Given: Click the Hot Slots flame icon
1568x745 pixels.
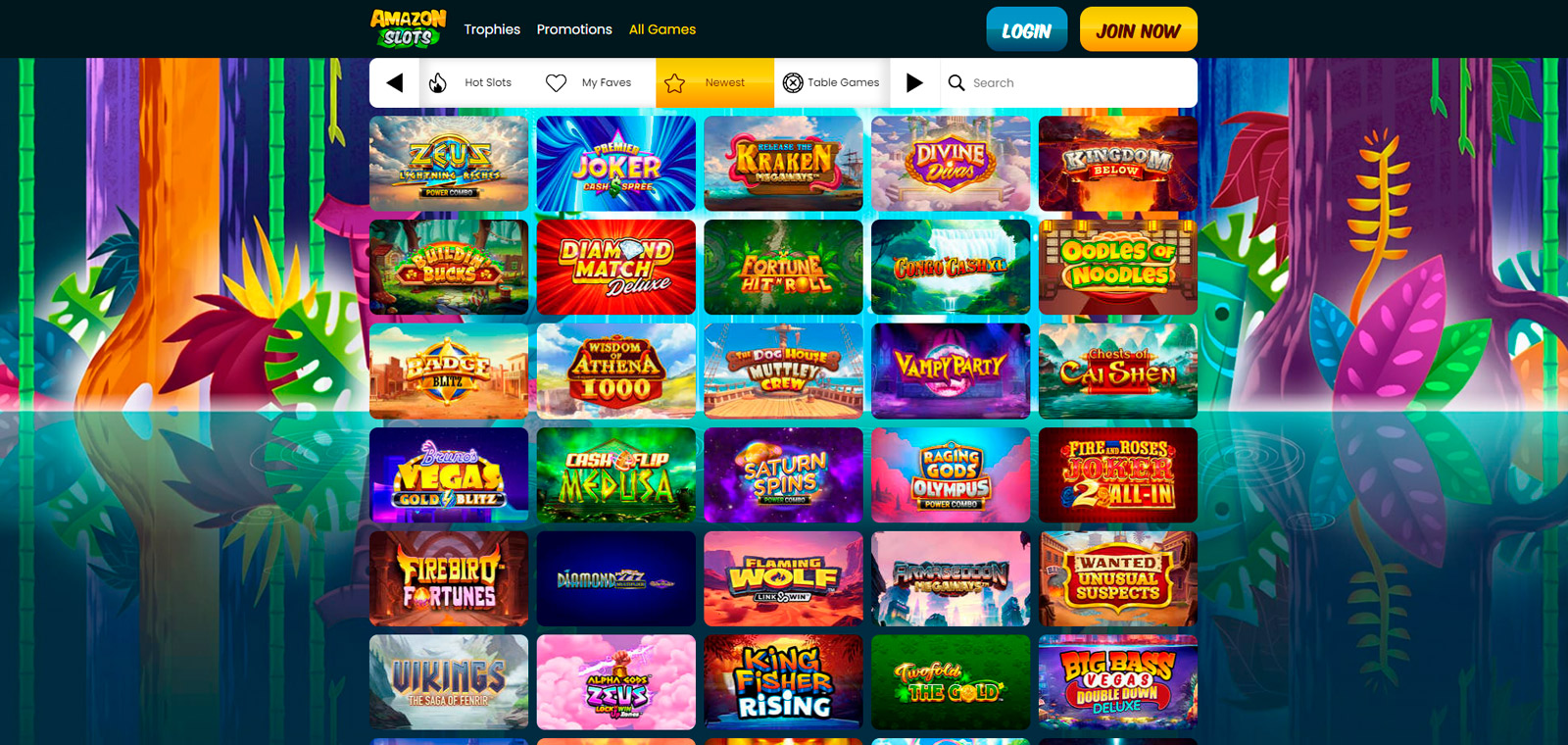Looking at the screenshot, I should pos(438,83).
